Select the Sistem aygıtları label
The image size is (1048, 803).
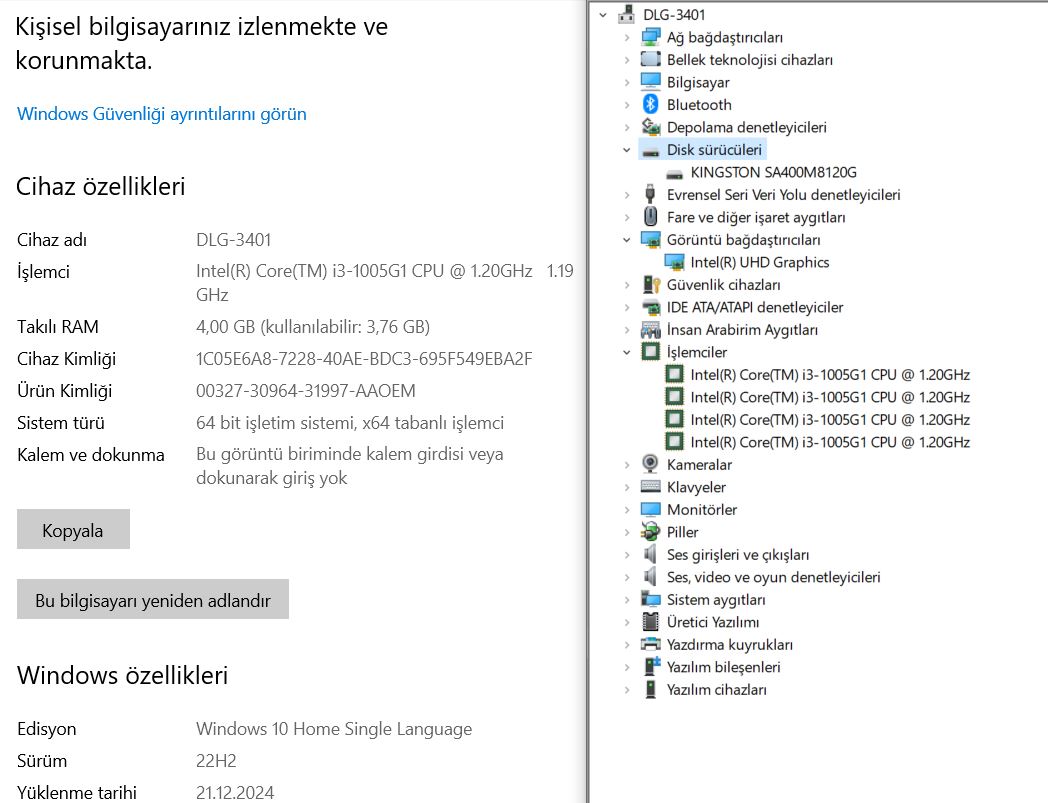click(x=716, y=600)
